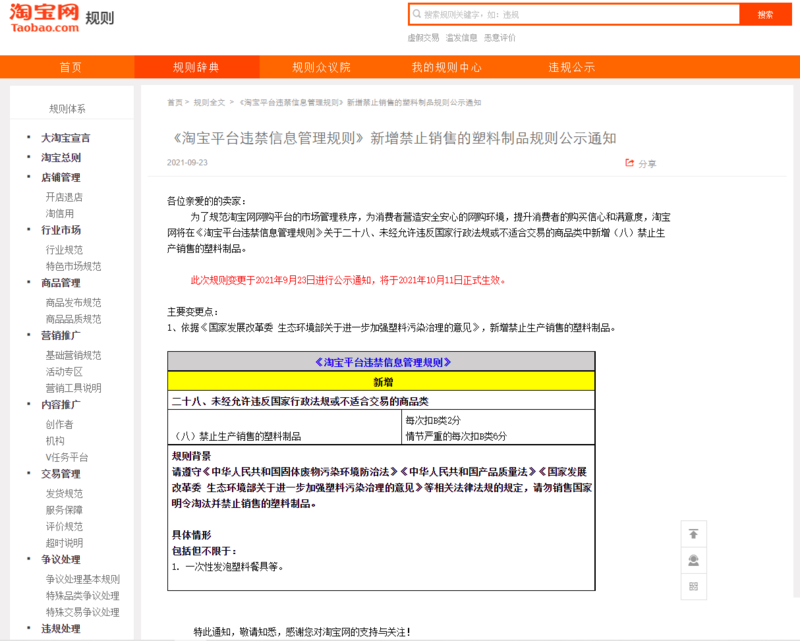Go to the 首页 navigation tab
Image resolution: width=800 pixels, height=641 pixels.
pos(70,67)
